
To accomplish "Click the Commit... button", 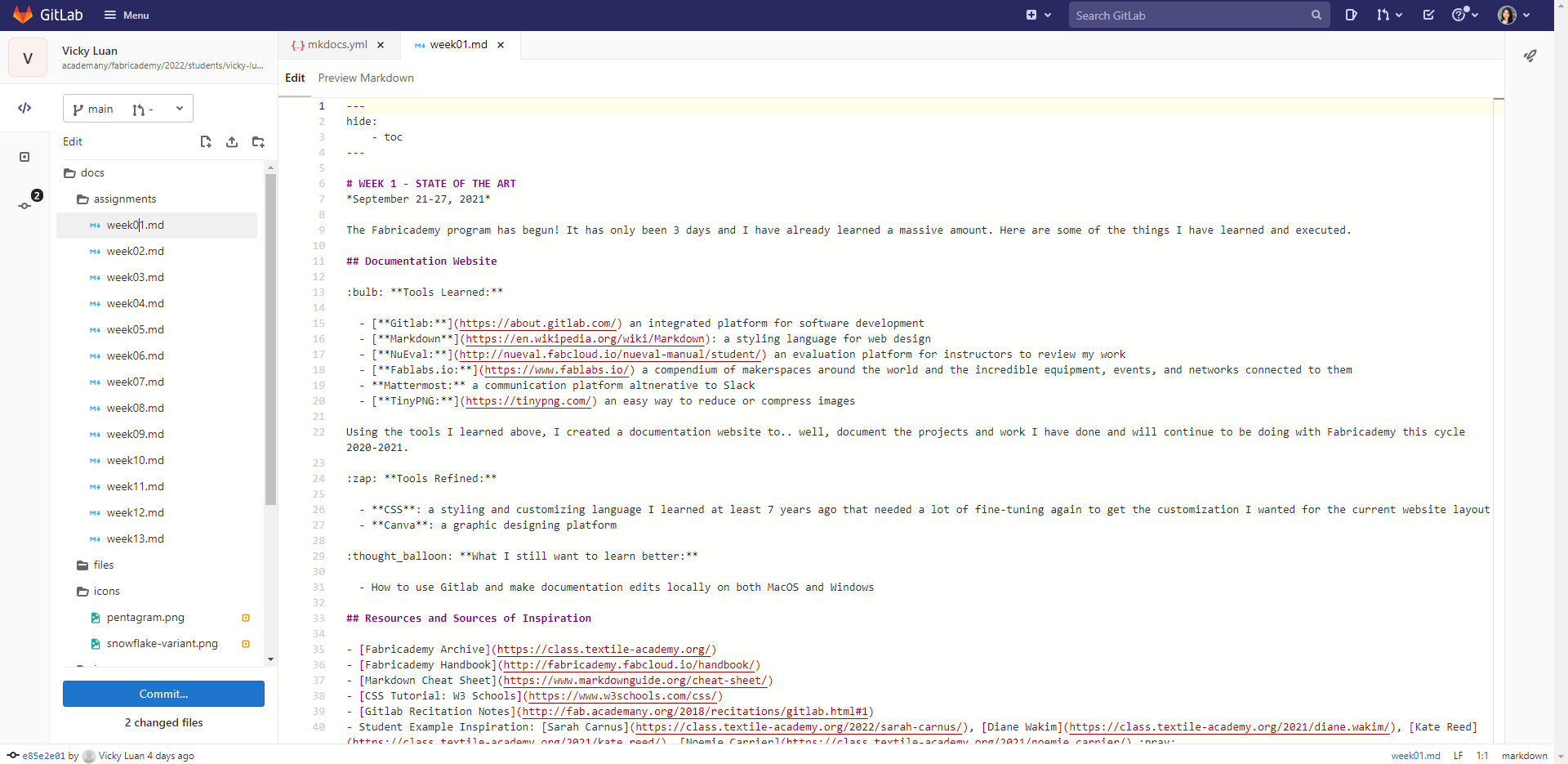I will click(x=163, y=694).
